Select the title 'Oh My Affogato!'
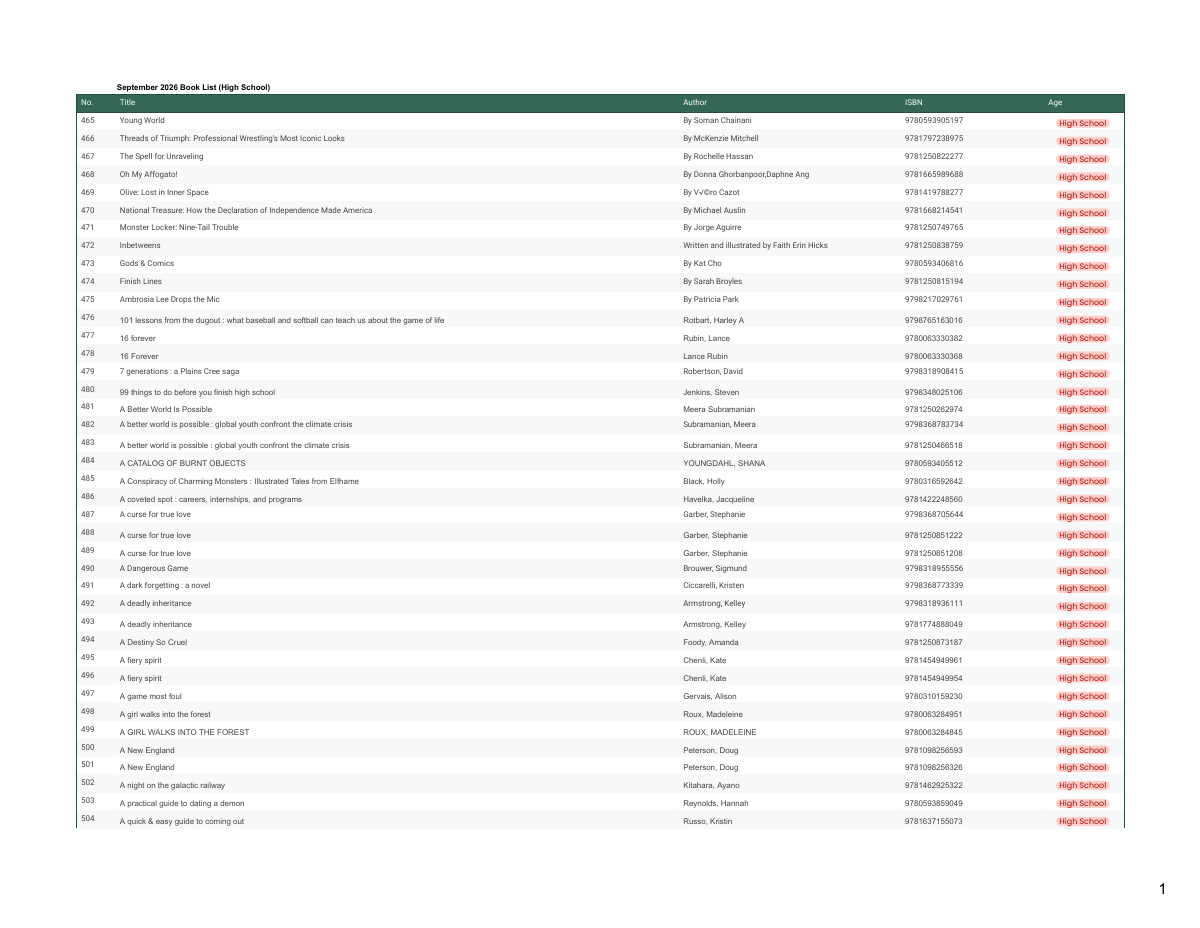This screenshot has width=1200, height=928. coord(148,174)
